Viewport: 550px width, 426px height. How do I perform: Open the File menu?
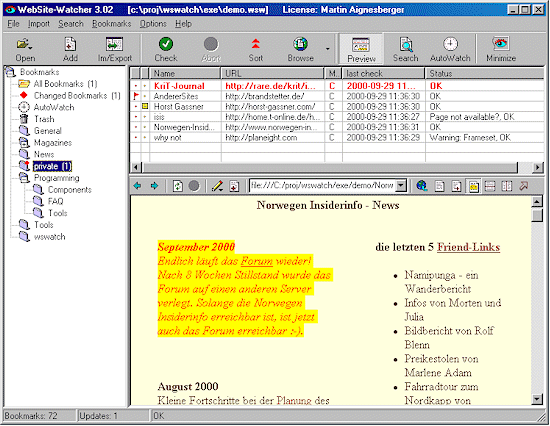[13, 24]
